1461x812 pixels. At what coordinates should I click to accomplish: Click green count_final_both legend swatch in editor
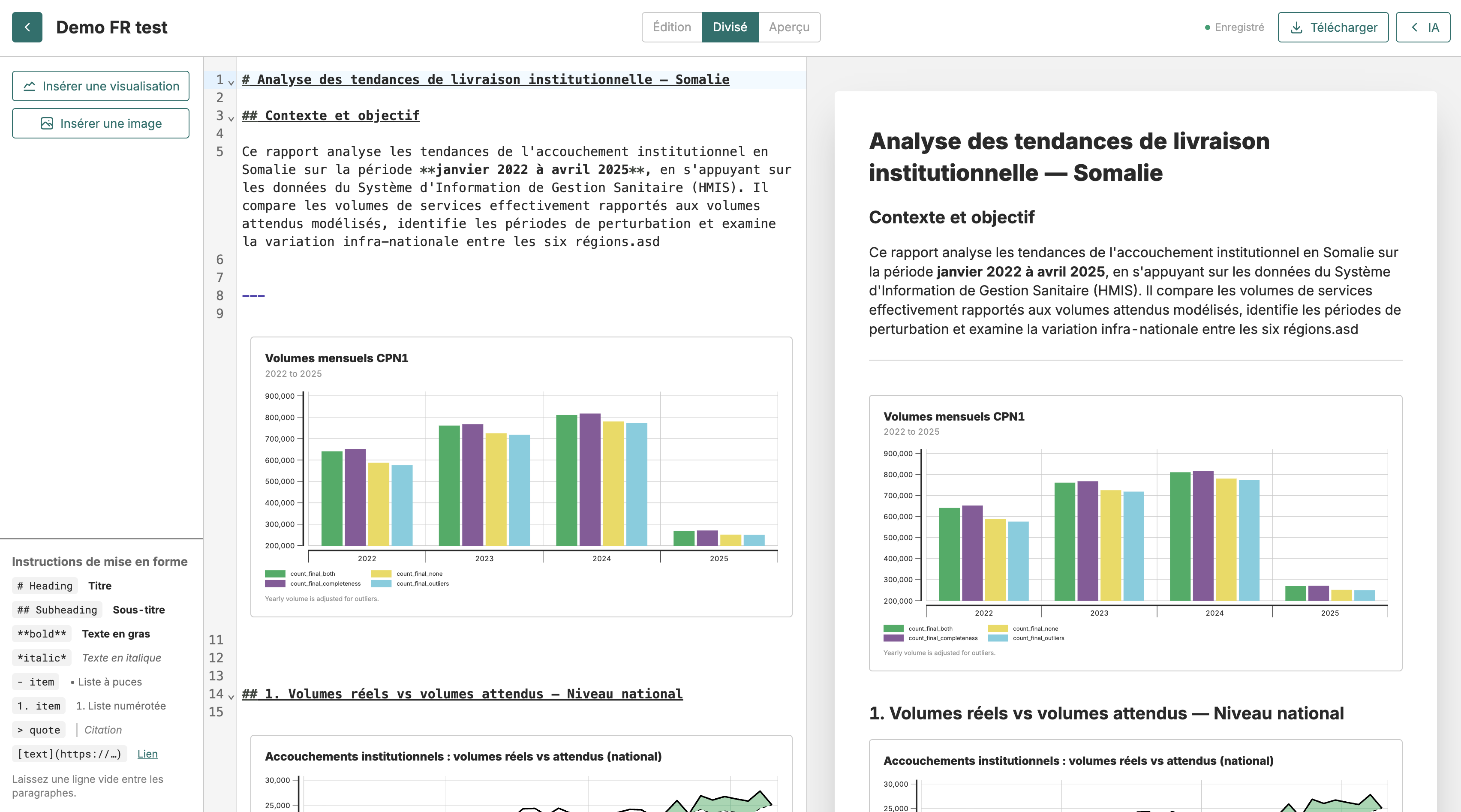pyautogui.click(x=275, y=574)
